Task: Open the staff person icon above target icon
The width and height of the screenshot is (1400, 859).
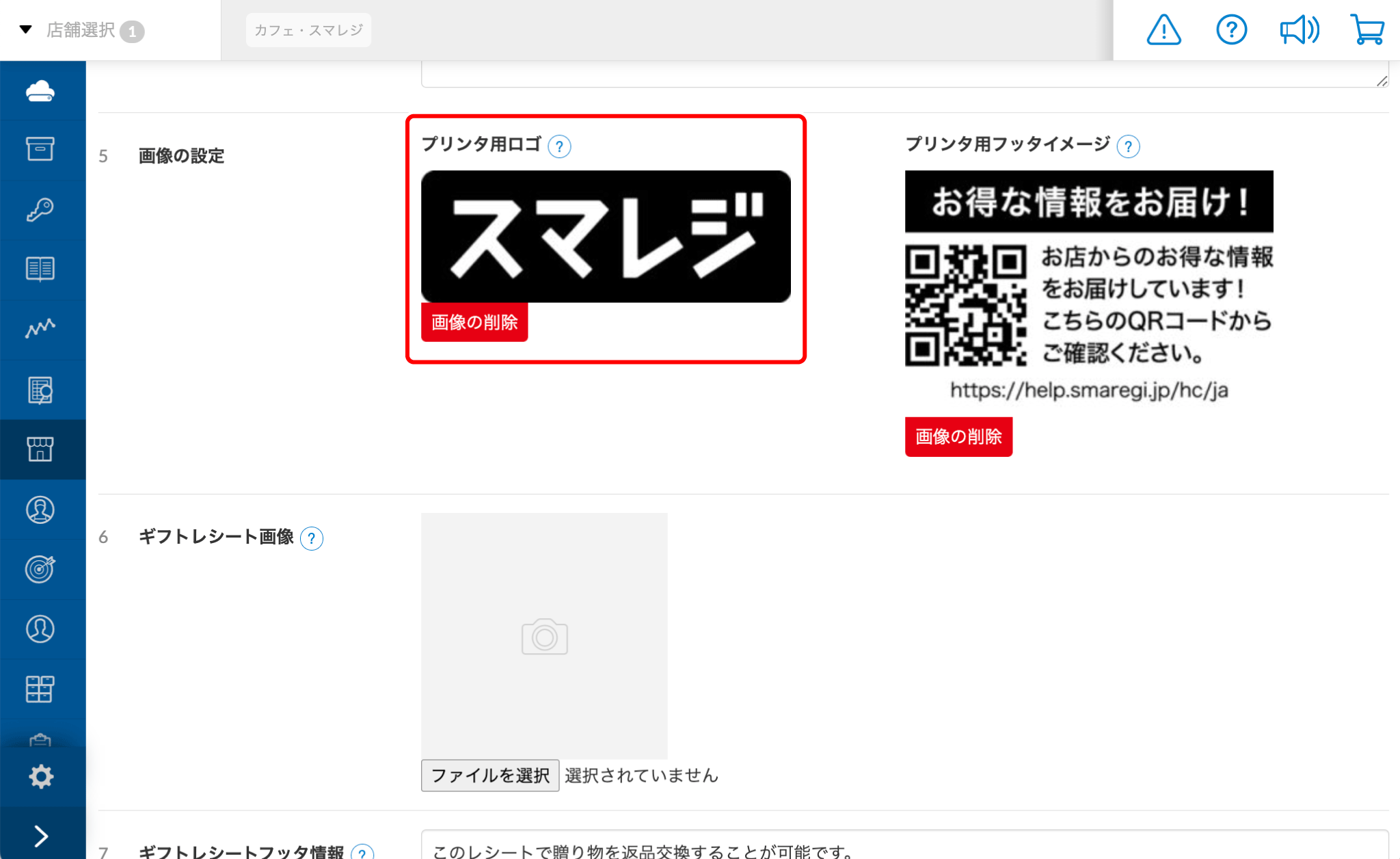Action: [x=40, y=510]
